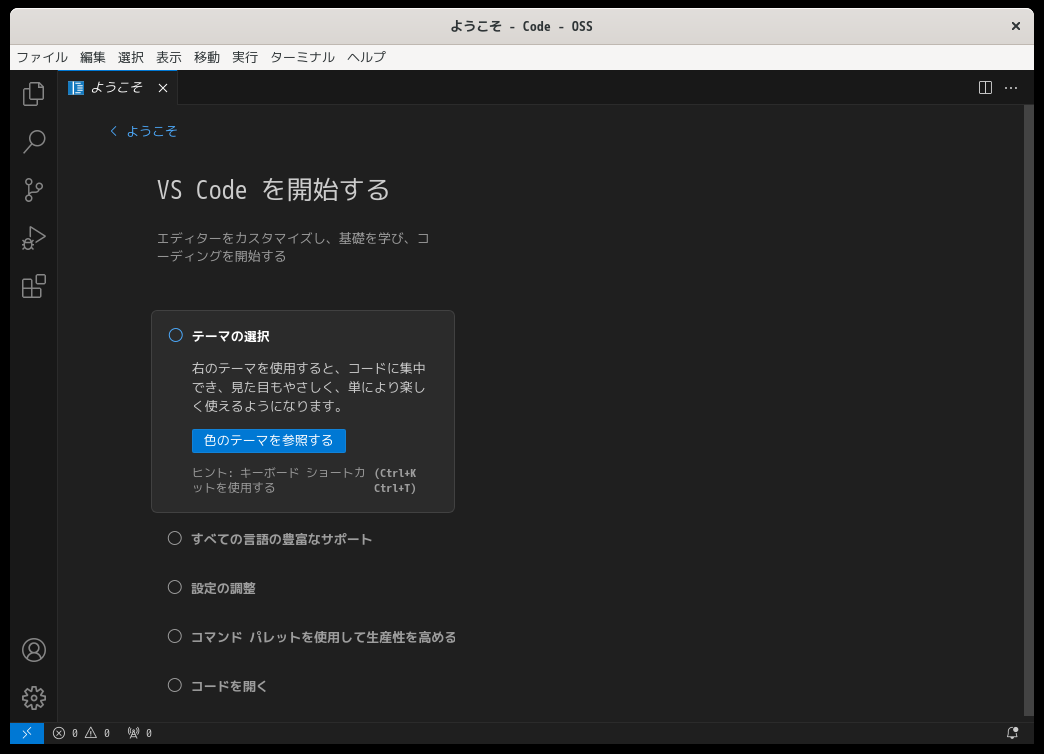Open the ファイル menu
The image size is (1044, 754).
pyautogui.click(x=42, y=57)
